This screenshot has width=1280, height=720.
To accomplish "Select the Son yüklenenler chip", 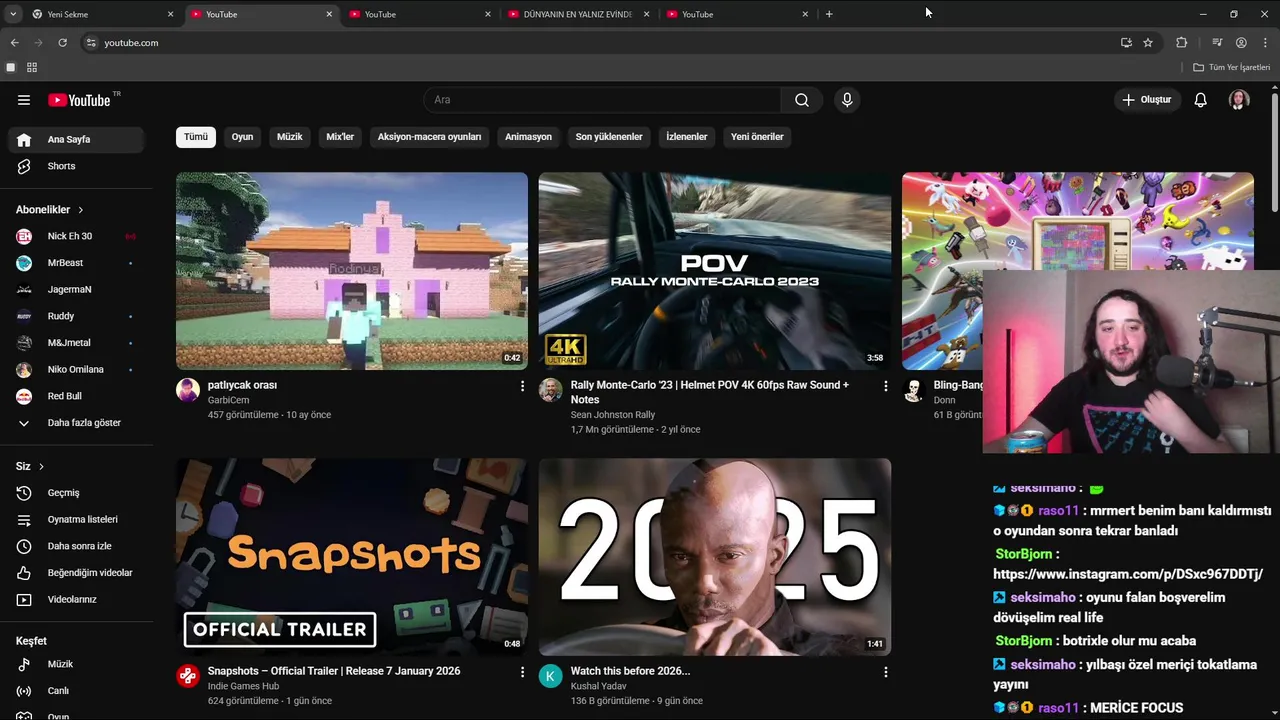I will (x=609, y=137).
